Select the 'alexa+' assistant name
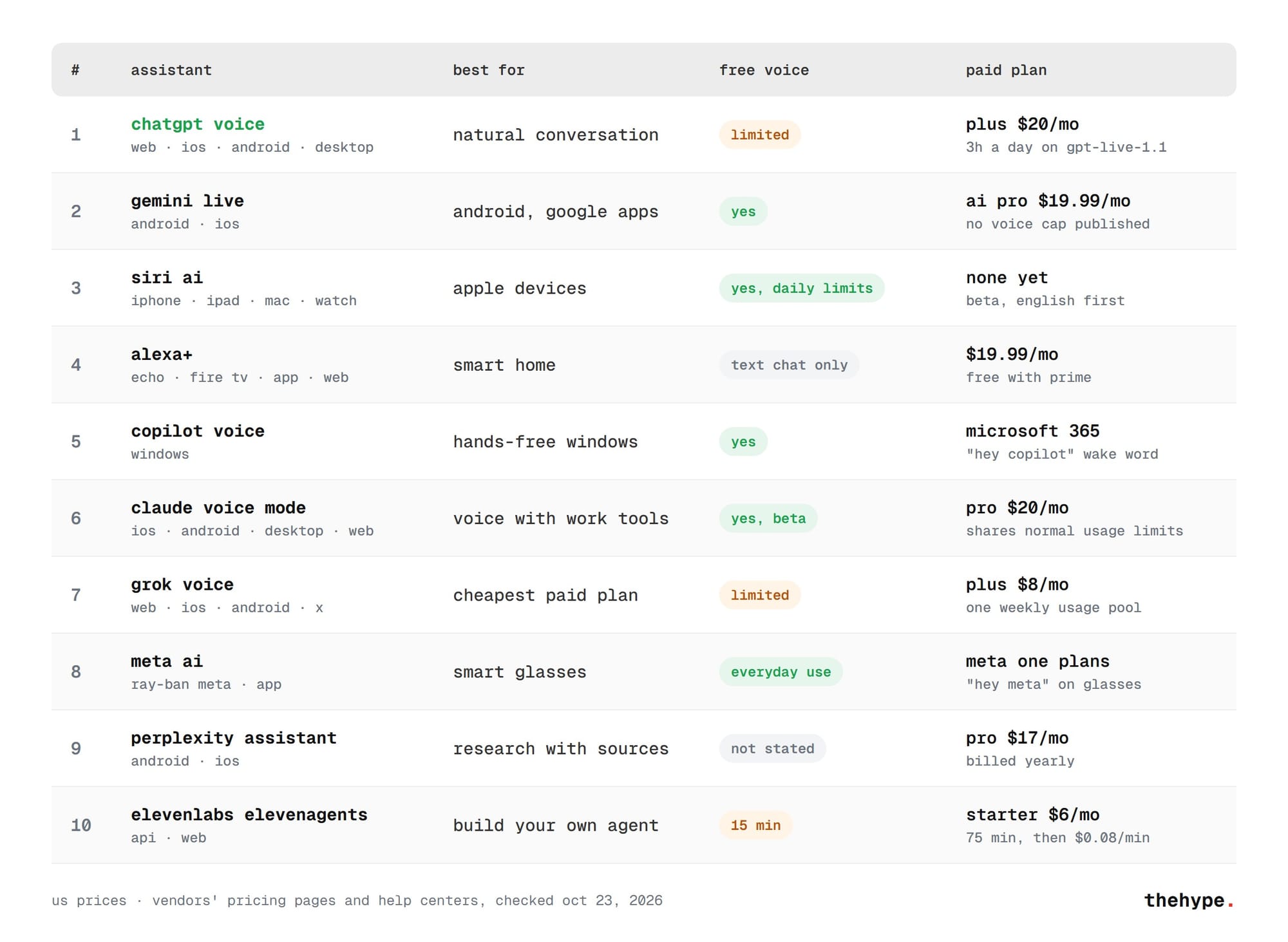 pos(162,354)
